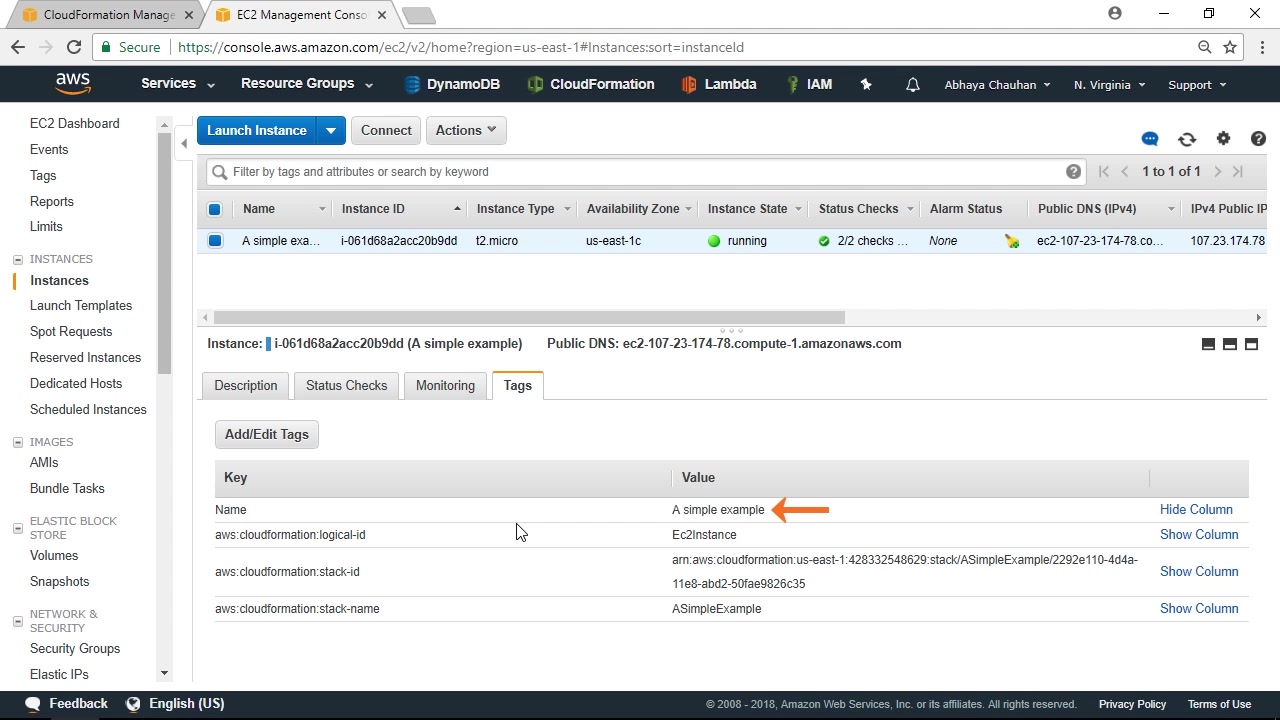
Task: Expand the Services menu
Action: click(x=178, y=84)
